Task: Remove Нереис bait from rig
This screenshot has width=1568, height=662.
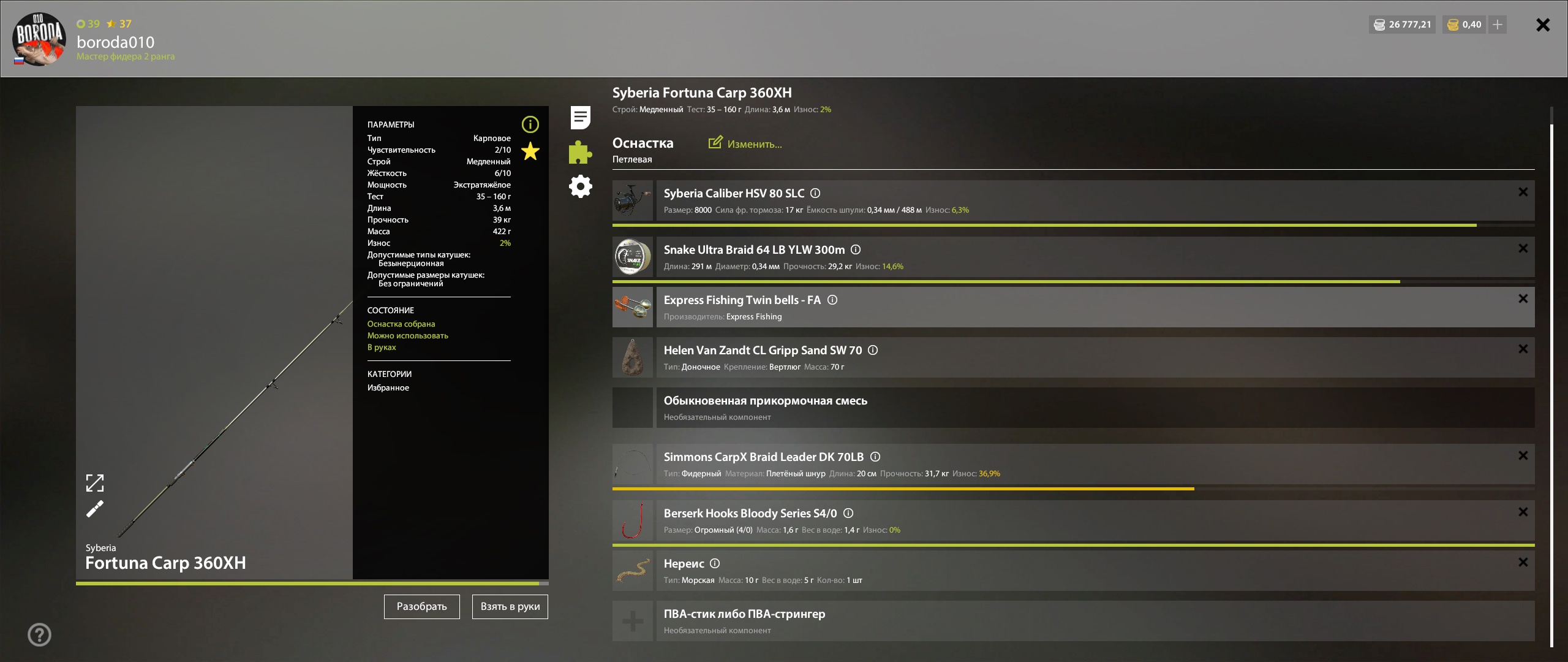Action: click(1523, 562)
